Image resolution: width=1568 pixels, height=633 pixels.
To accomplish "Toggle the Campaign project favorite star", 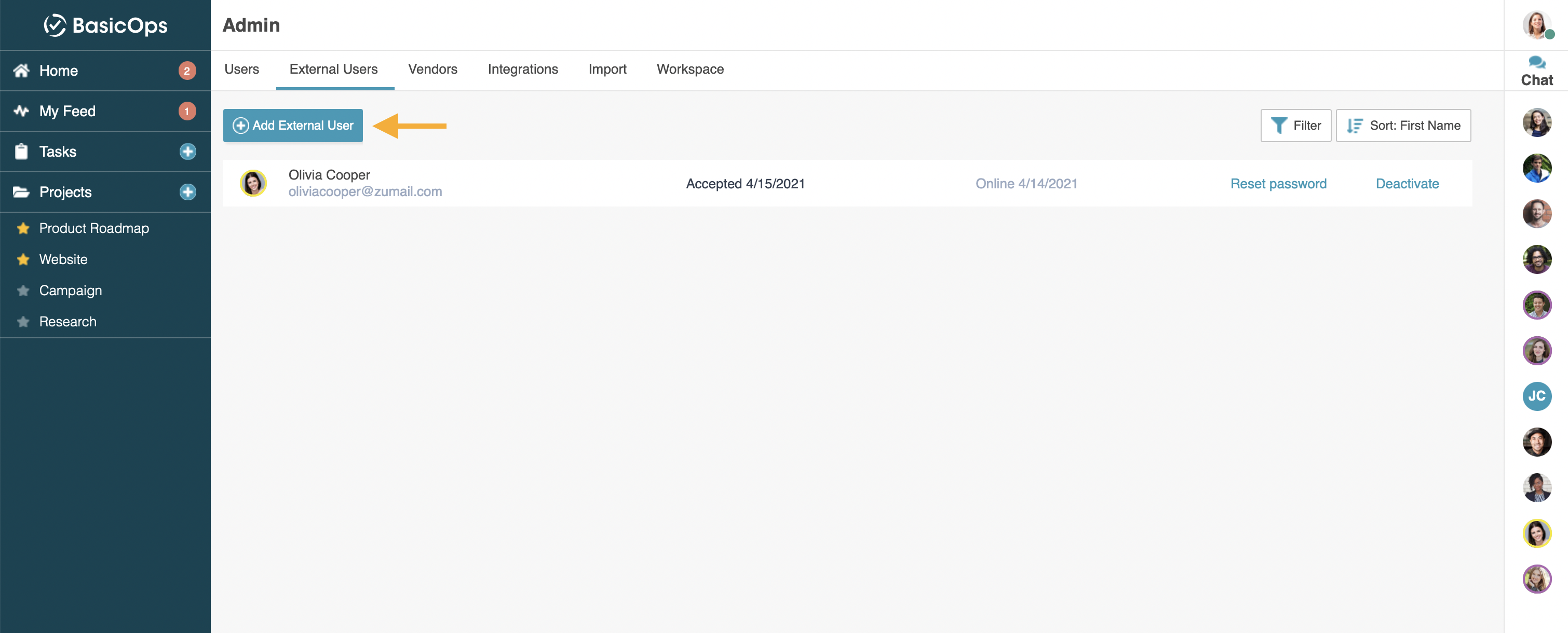I will pos(23,291).
